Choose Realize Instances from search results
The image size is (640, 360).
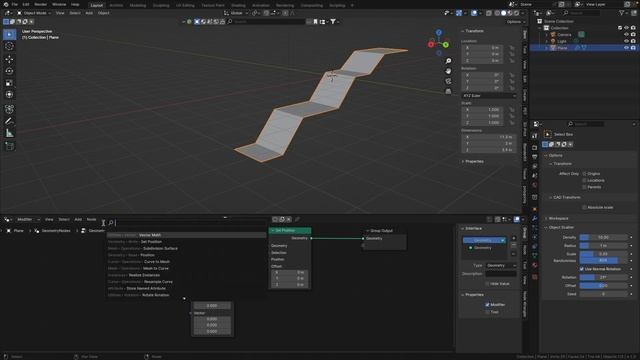[187, 276]
